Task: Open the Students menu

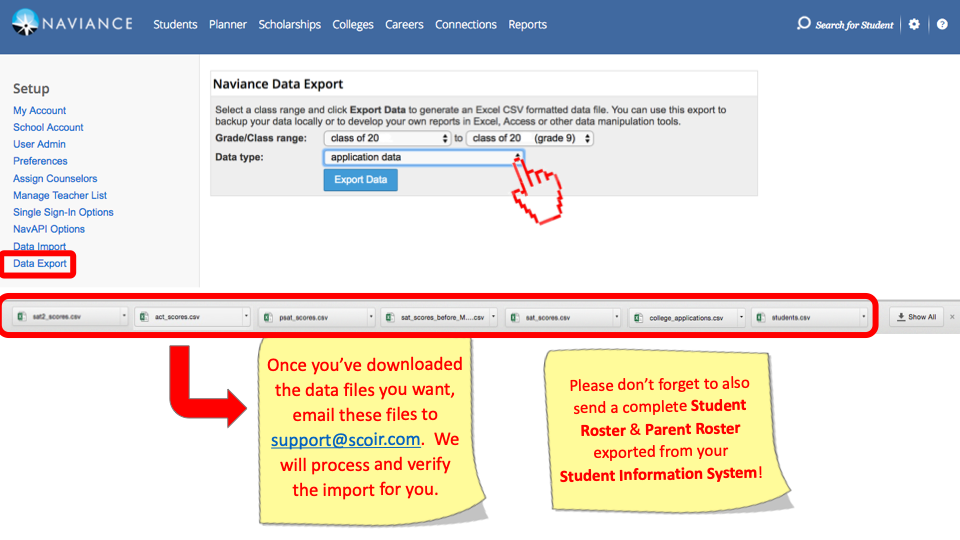Action: point(175,24)
